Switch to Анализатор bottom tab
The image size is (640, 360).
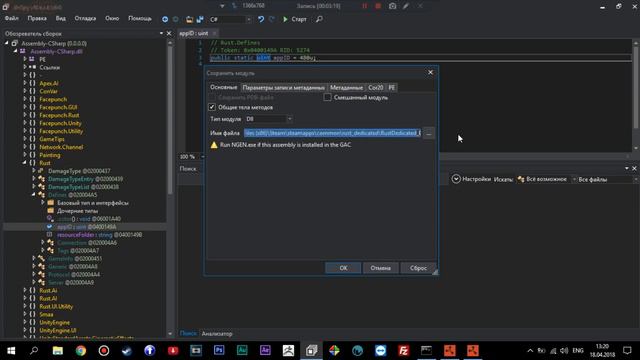(217, 333)
